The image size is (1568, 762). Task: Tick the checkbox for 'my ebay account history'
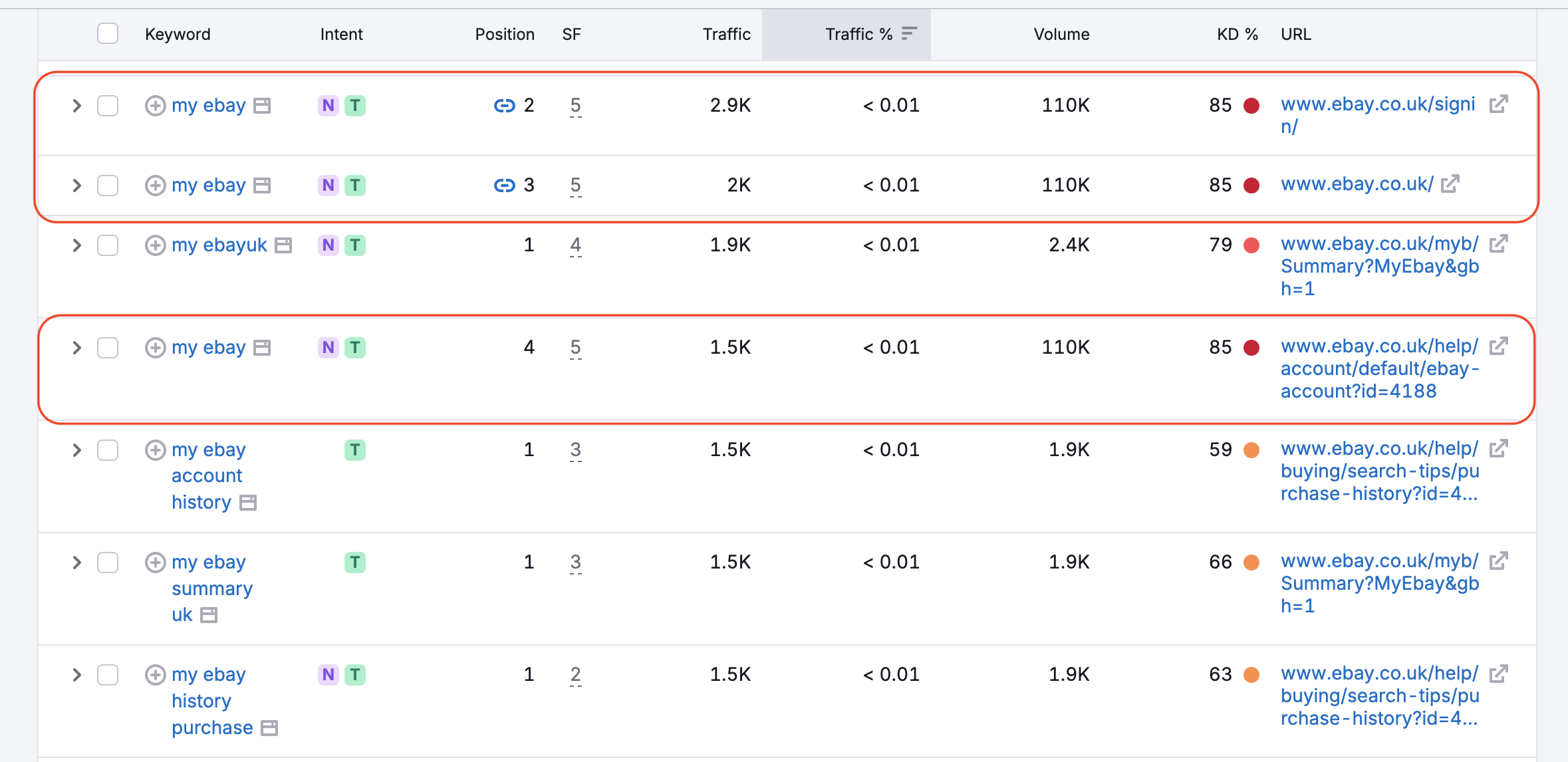point(107,450)
